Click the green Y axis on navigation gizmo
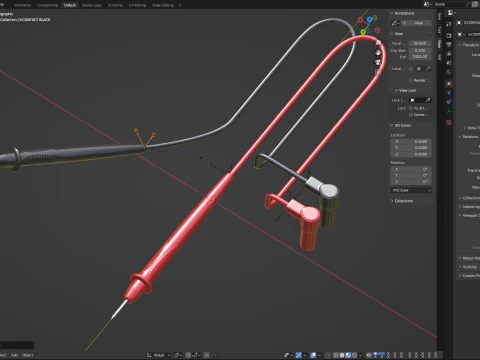480x360 pixels. pyautogui.click(x=363, y=32)
